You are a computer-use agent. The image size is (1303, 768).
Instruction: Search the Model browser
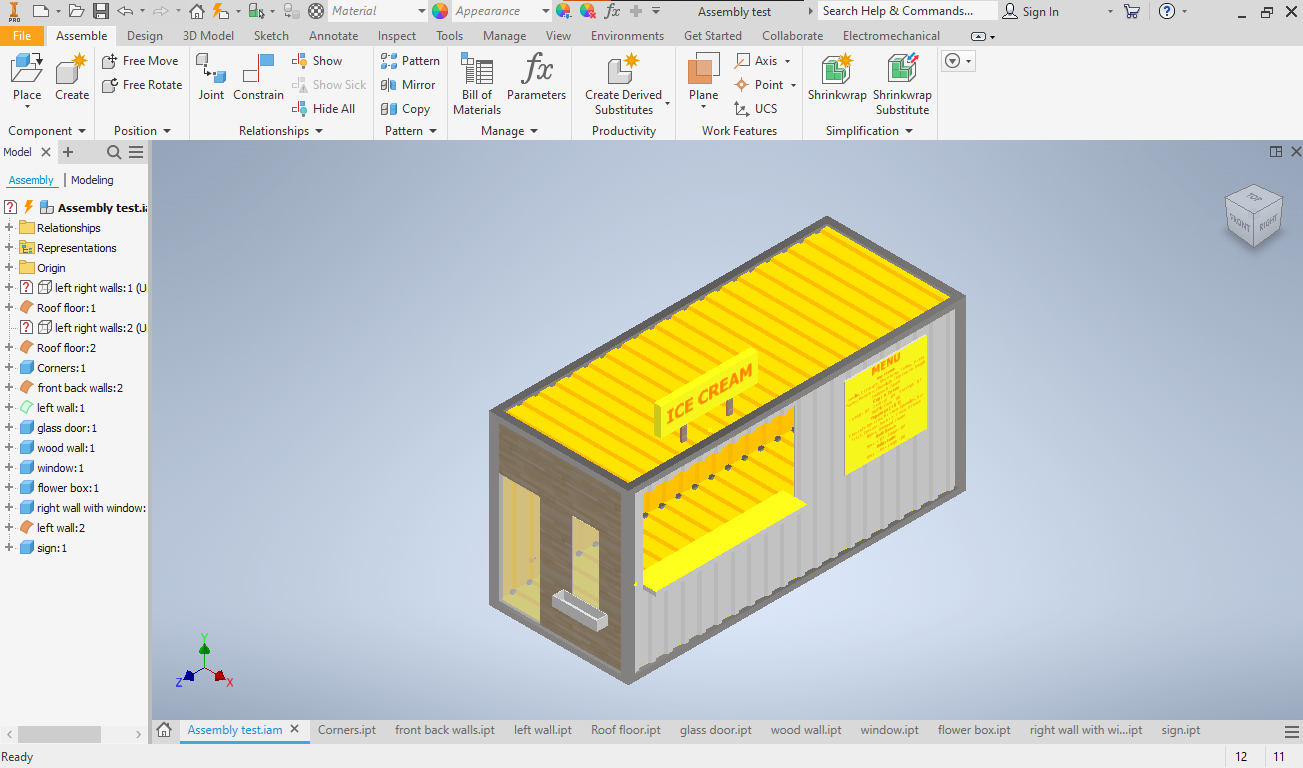(114, 152)
